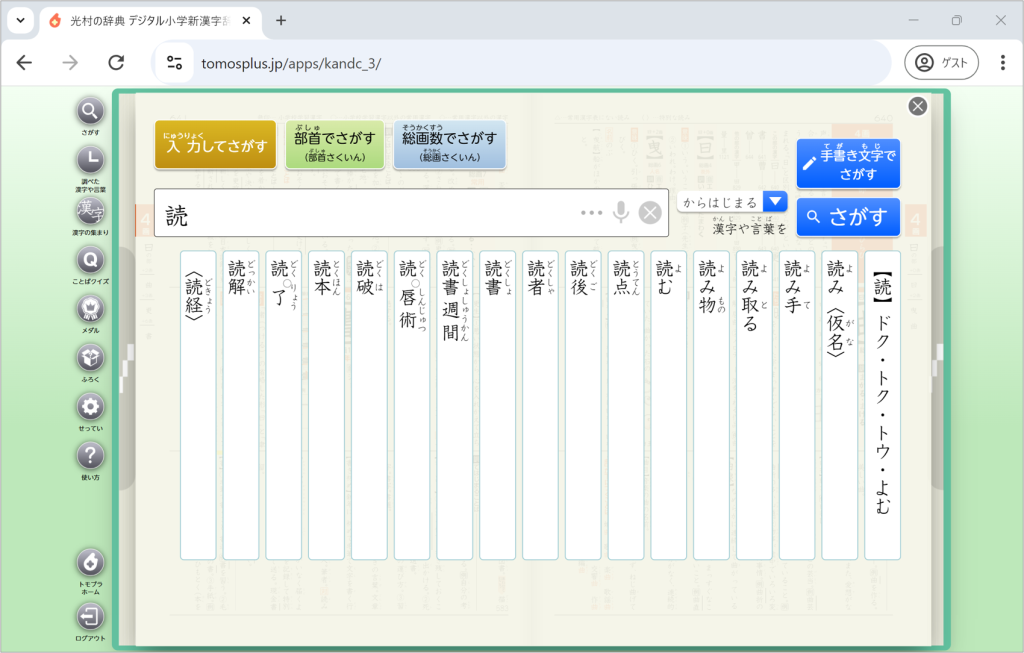
Task: Clear the search field text
Action: coord(650,213)
